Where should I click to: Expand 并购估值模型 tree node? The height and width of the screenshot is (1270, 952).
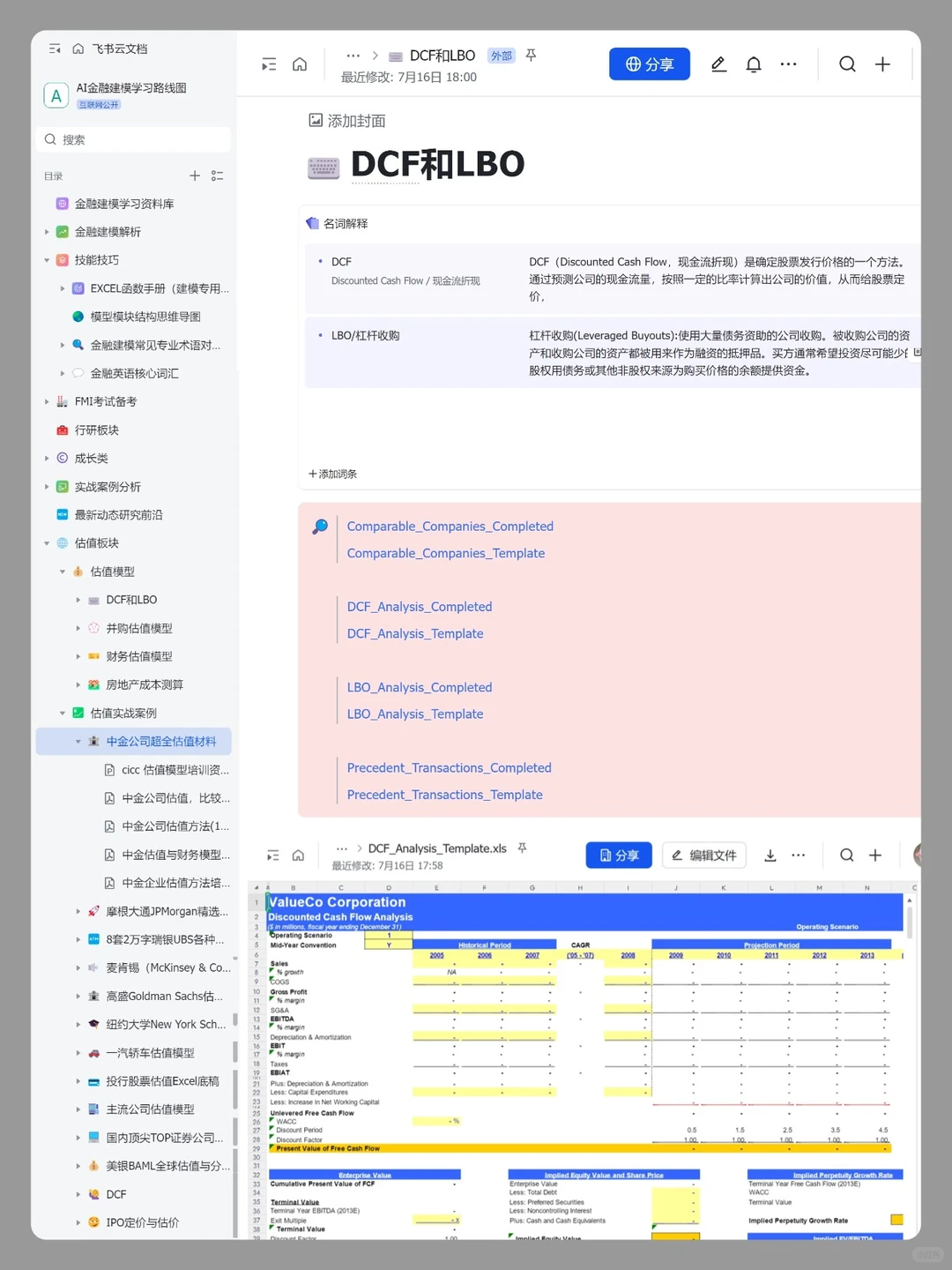point(78,628)
